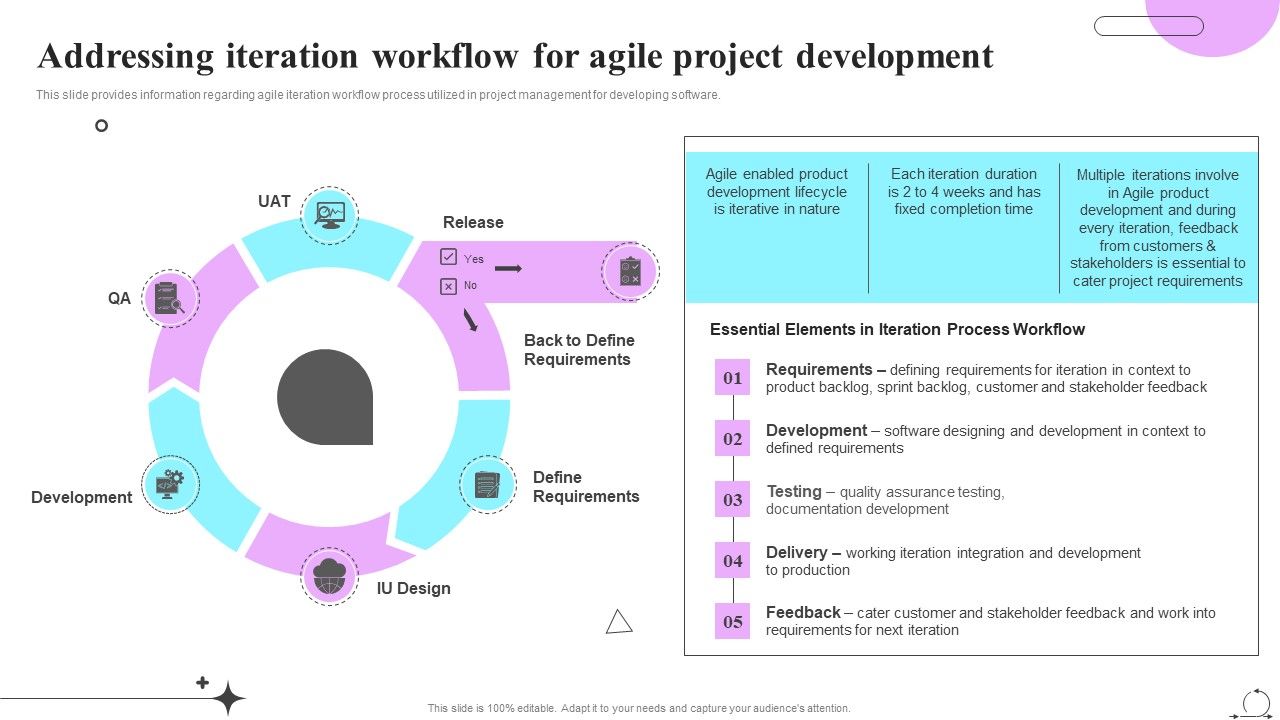Click the 'IU Design' label
The height and width of the screenshot is (720, 1280).
click(x=413, y=588)
